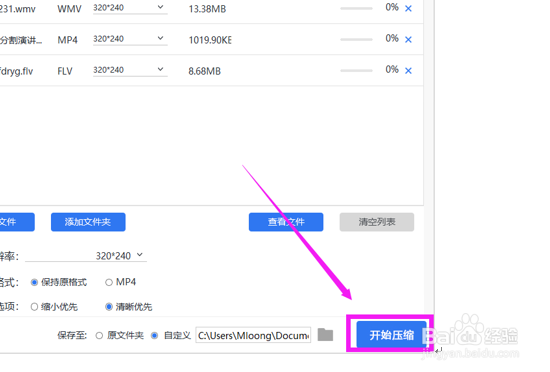This screenshot has height=372, width=550.
Task: Open resolution dropdown for WMV file
Action: (130, 8)
